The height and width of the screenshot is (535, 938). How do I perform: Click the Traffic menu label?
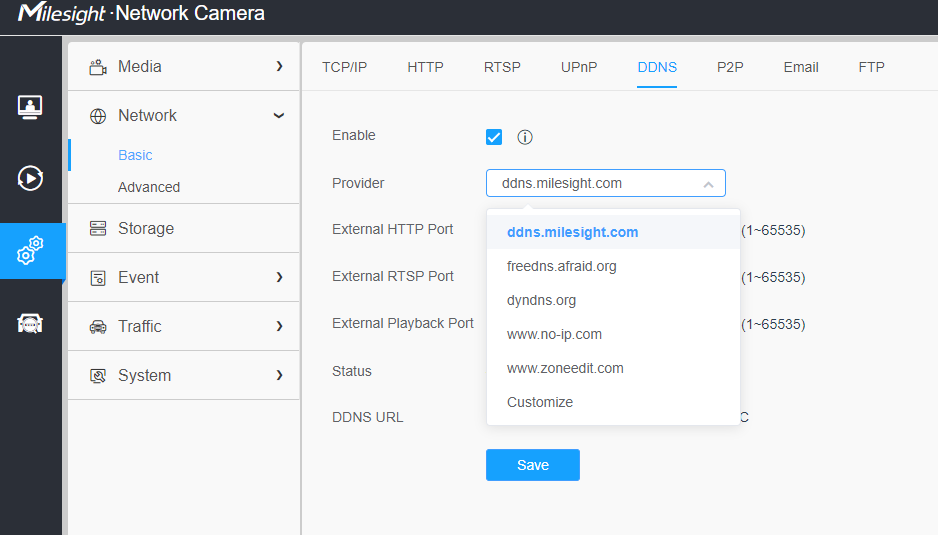[140, 326]
